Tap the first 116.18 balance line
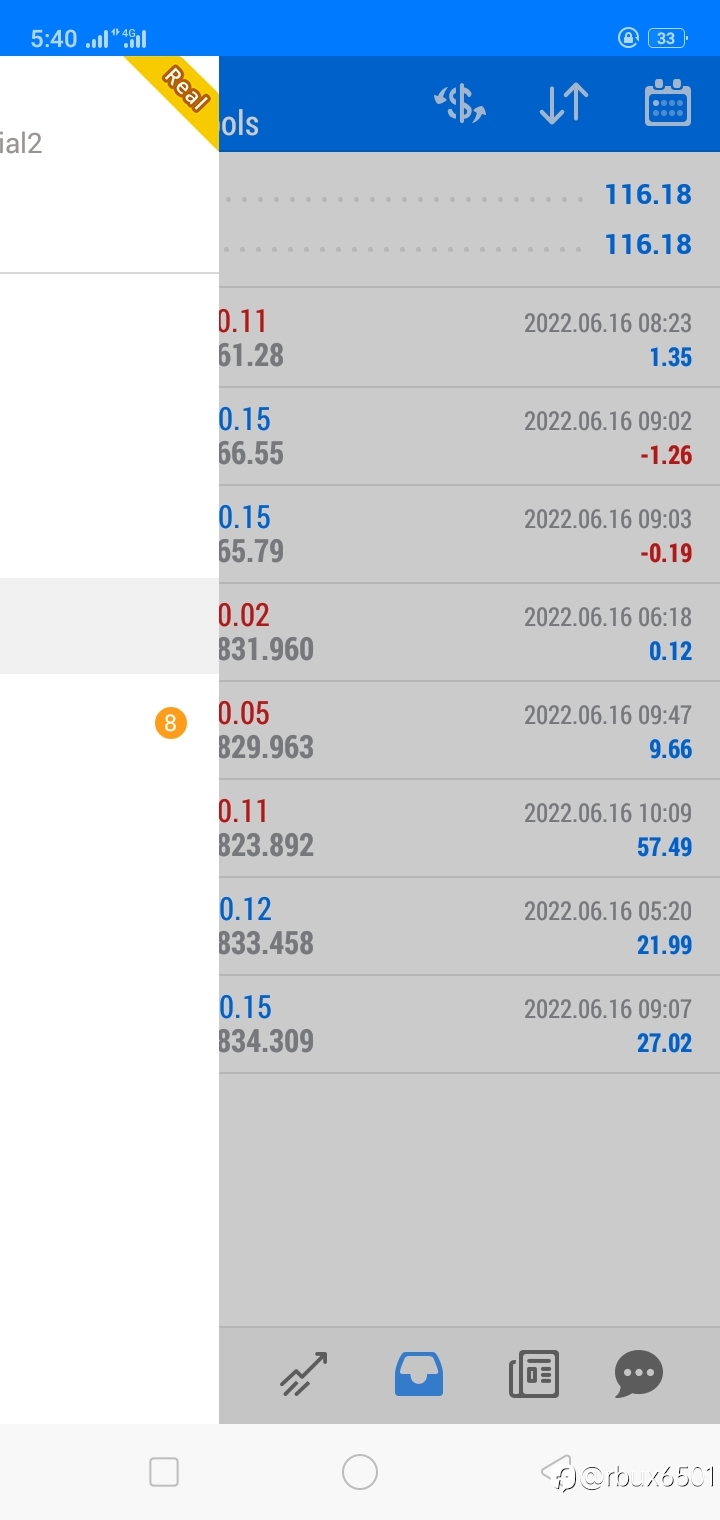This screenshot has width=720, height=1520. (x=469, y=194)
